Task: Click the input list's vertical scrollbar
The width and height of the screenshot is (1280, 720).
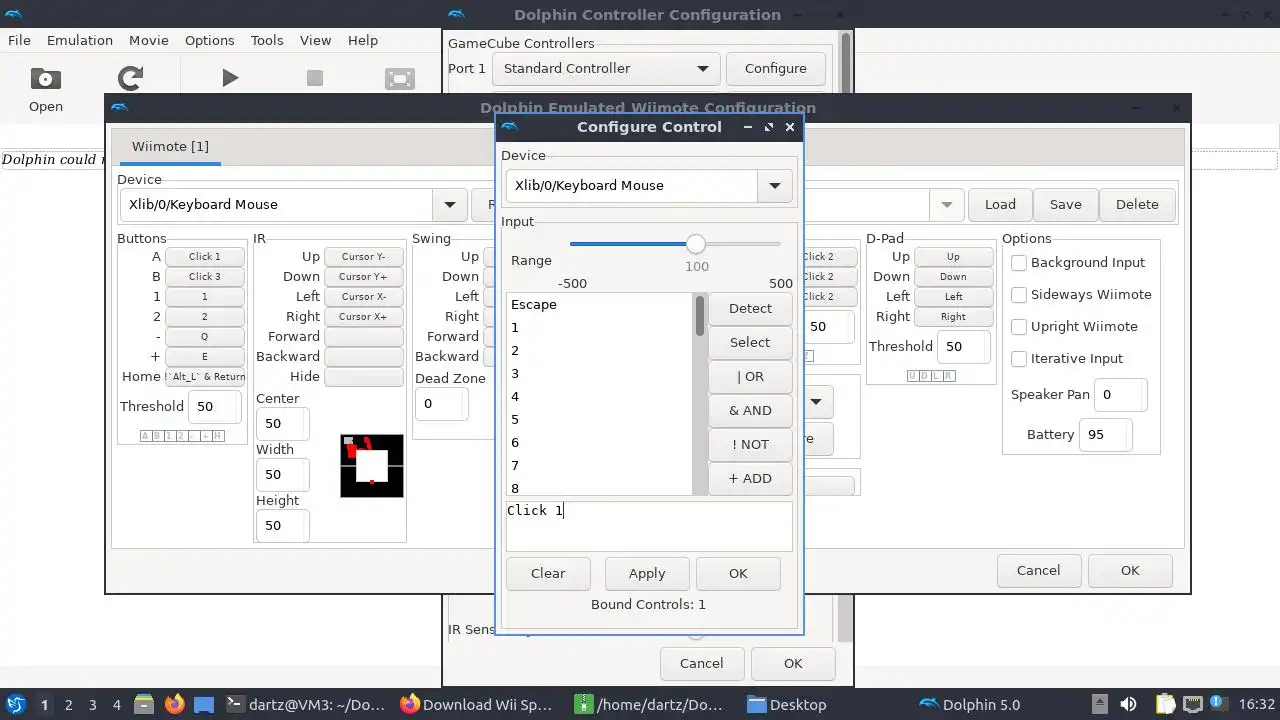Action: point(700,394)
